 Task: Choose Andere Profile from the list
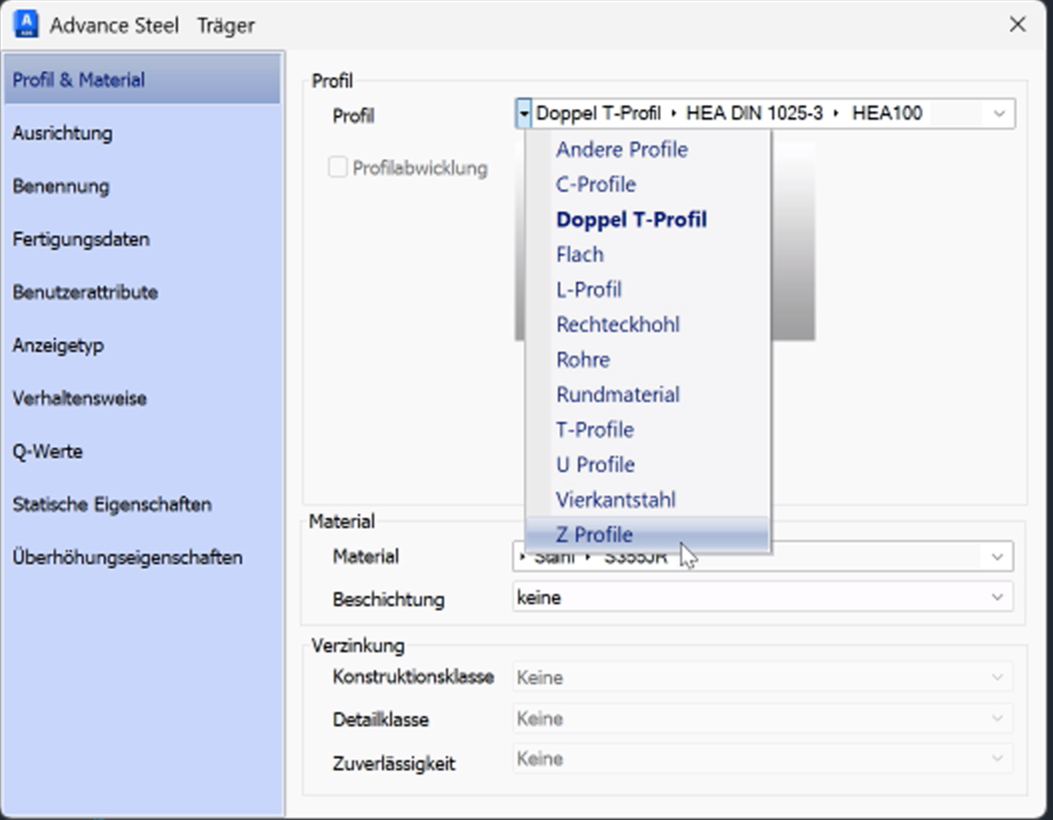point(647,149)
